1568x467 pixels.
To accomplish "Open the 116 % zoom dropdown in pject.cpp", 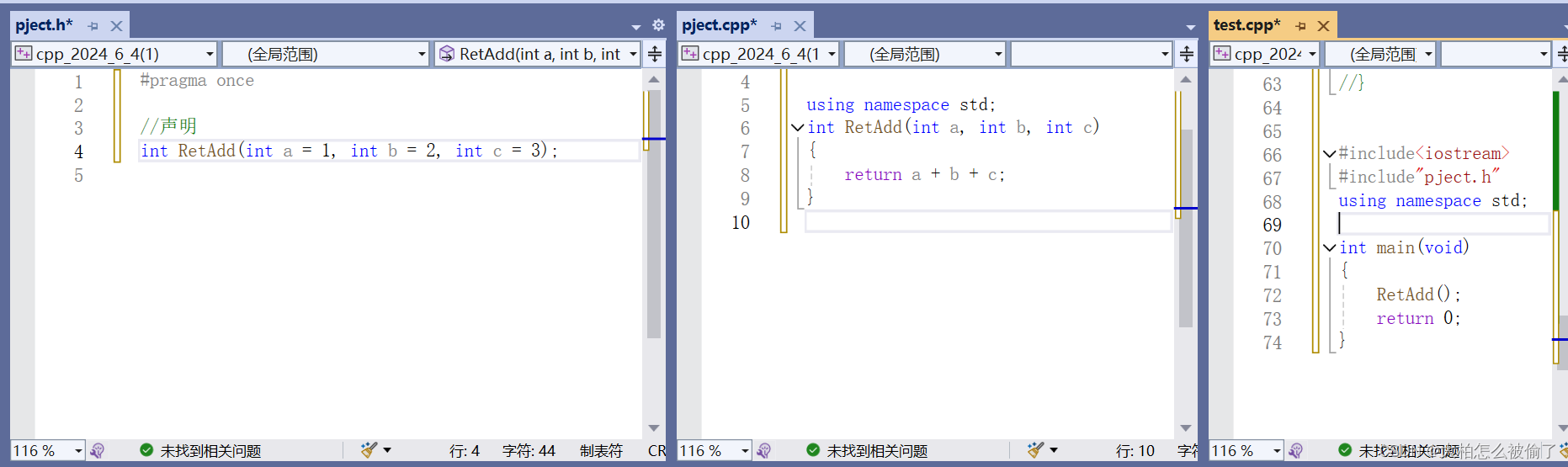I will [715, 451].
